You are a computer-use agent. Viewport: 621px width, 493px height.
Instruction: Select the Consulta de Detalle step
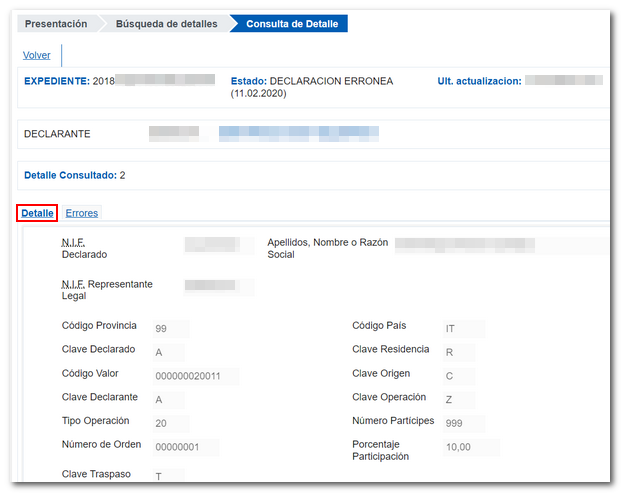pyautogui.click(x=292, y=23)
